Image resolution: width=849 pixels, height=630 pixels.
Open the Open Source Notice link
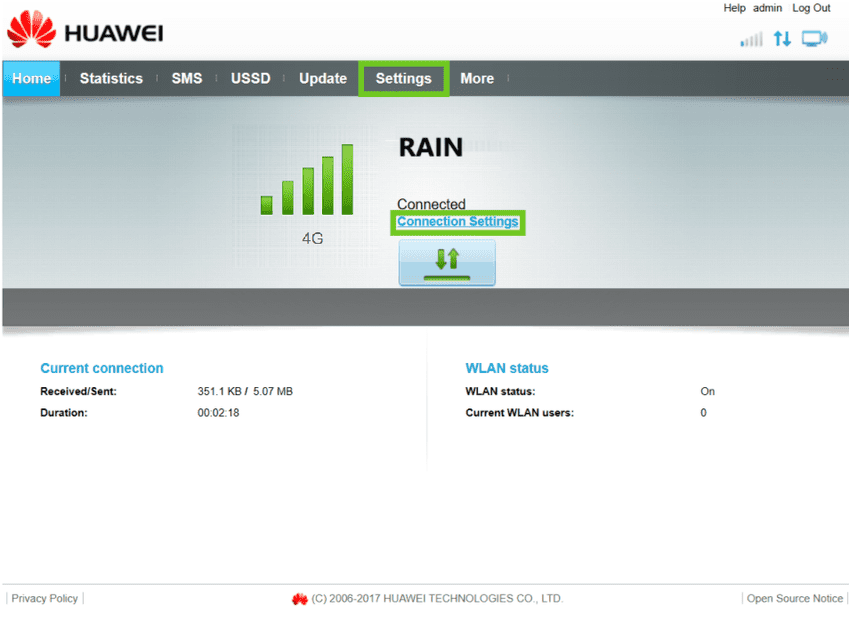(x=794, y=598)
